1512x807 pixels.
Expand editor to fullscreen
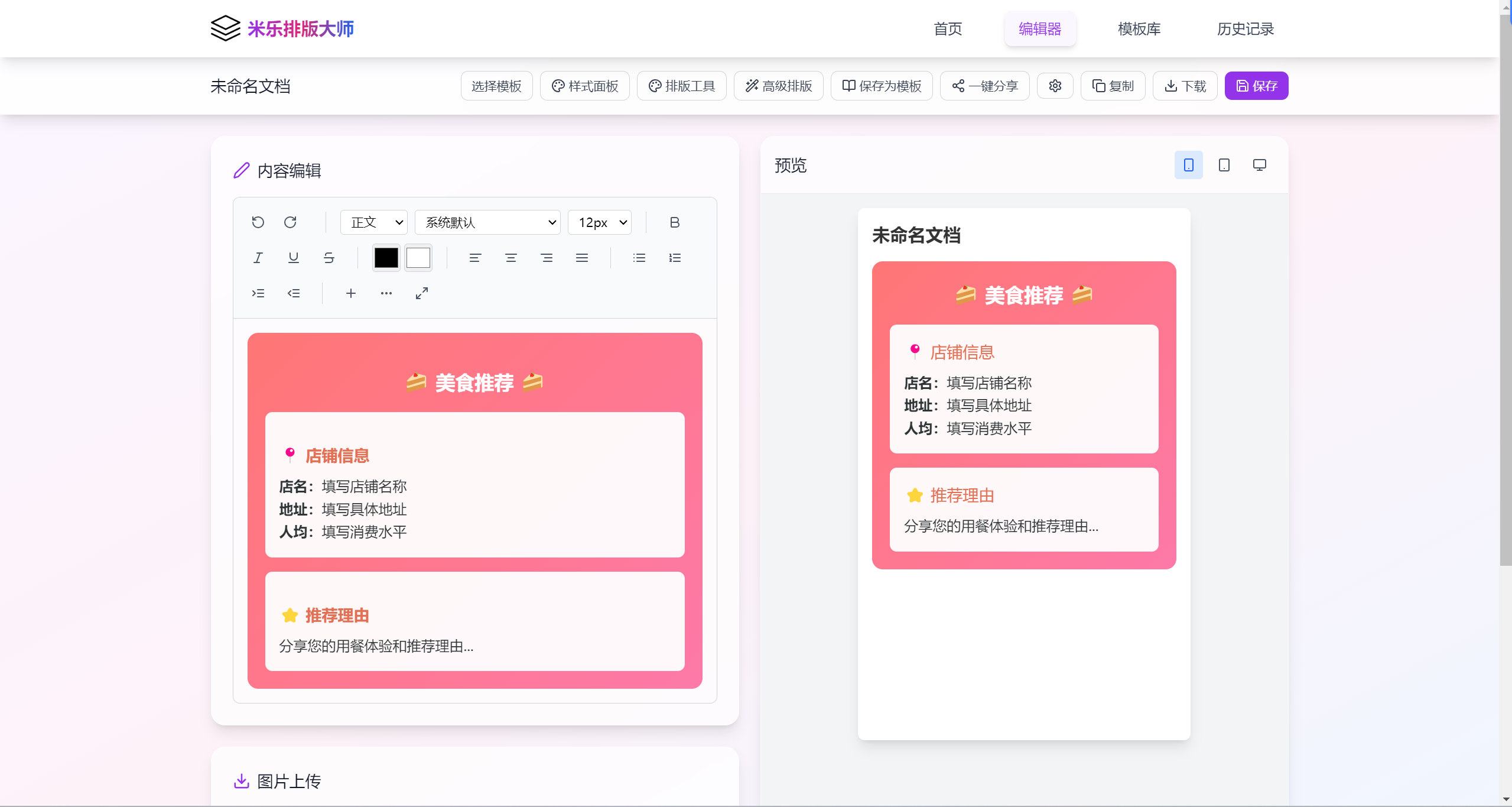[x=422, y=293]
